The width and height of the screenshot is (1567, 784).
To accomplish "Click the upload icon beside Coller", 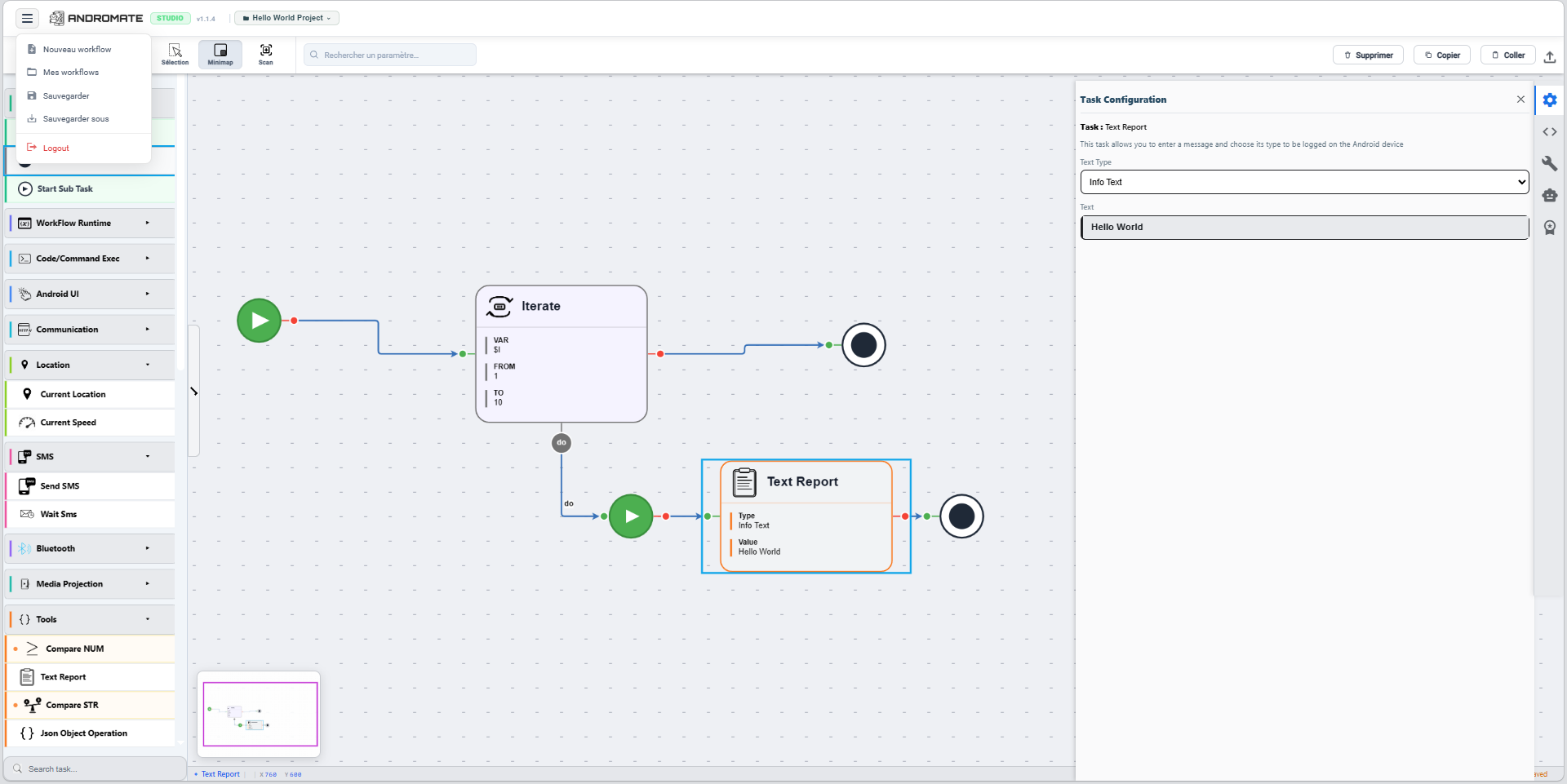I will pyautogui.click(x=1550, y=55).
